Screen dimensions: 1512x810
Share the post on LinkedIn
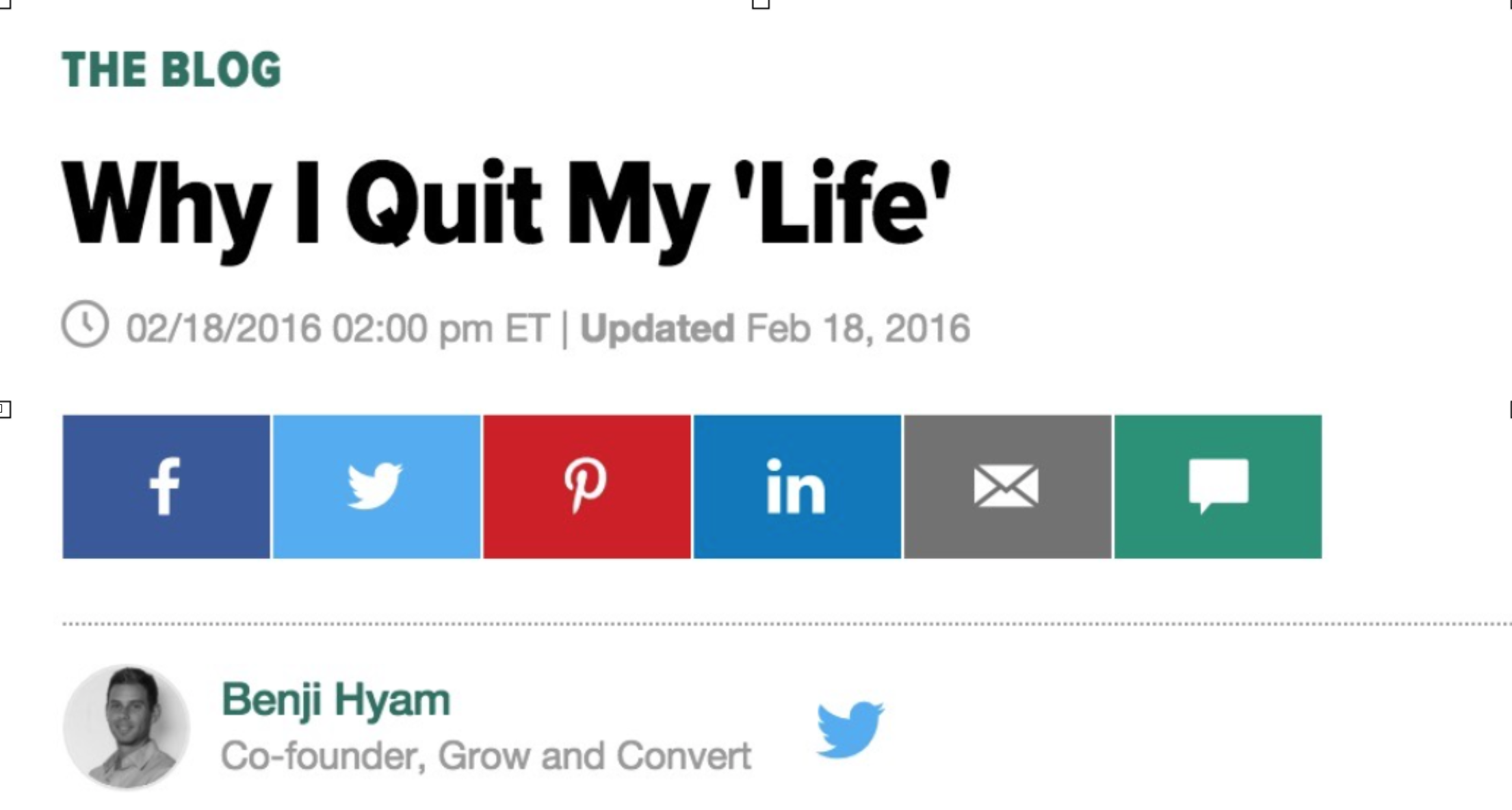[797, 486]
